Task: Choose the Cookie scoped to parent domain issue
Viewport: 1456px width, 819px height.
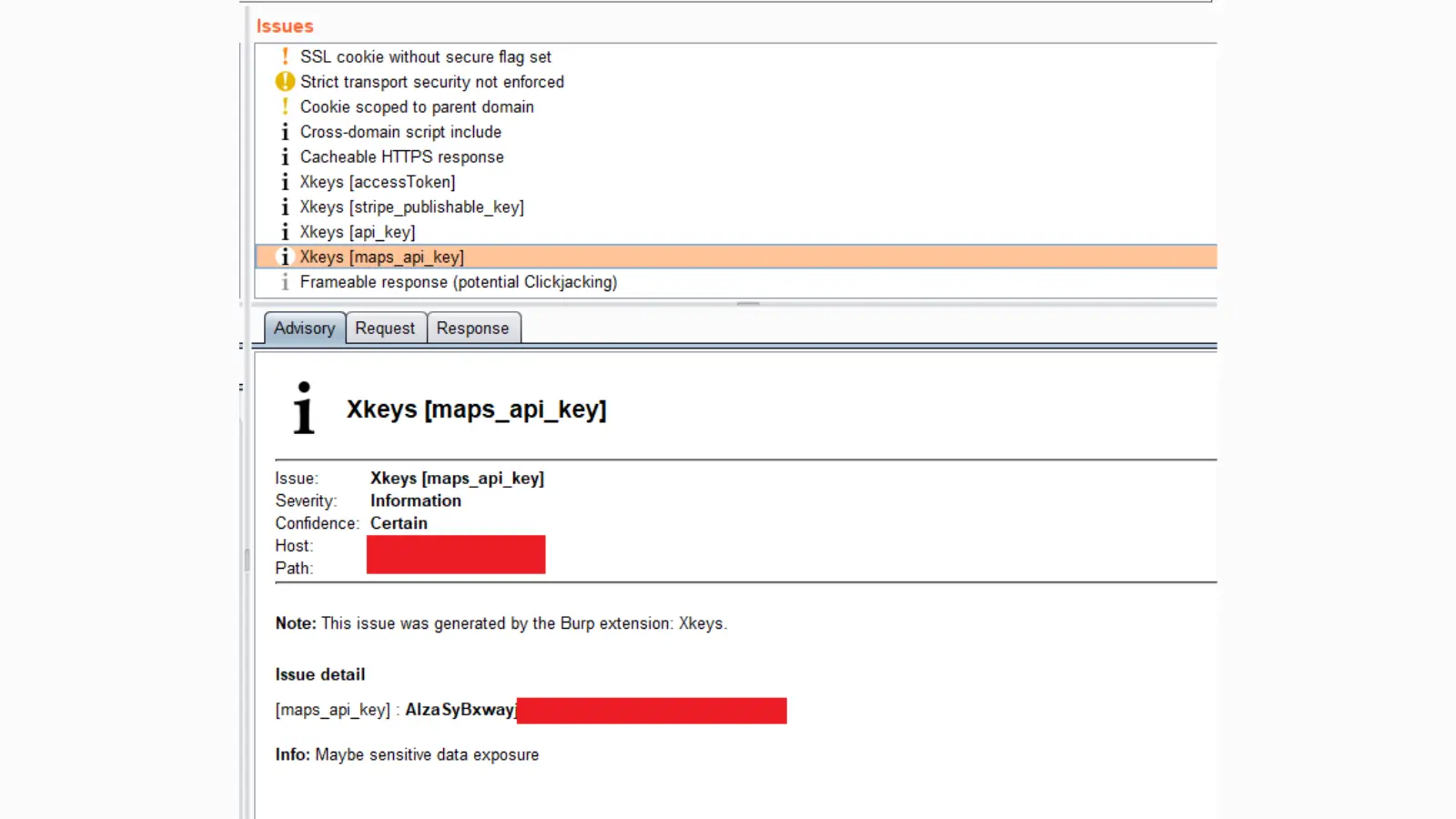Action: click(x=417, y=106)
